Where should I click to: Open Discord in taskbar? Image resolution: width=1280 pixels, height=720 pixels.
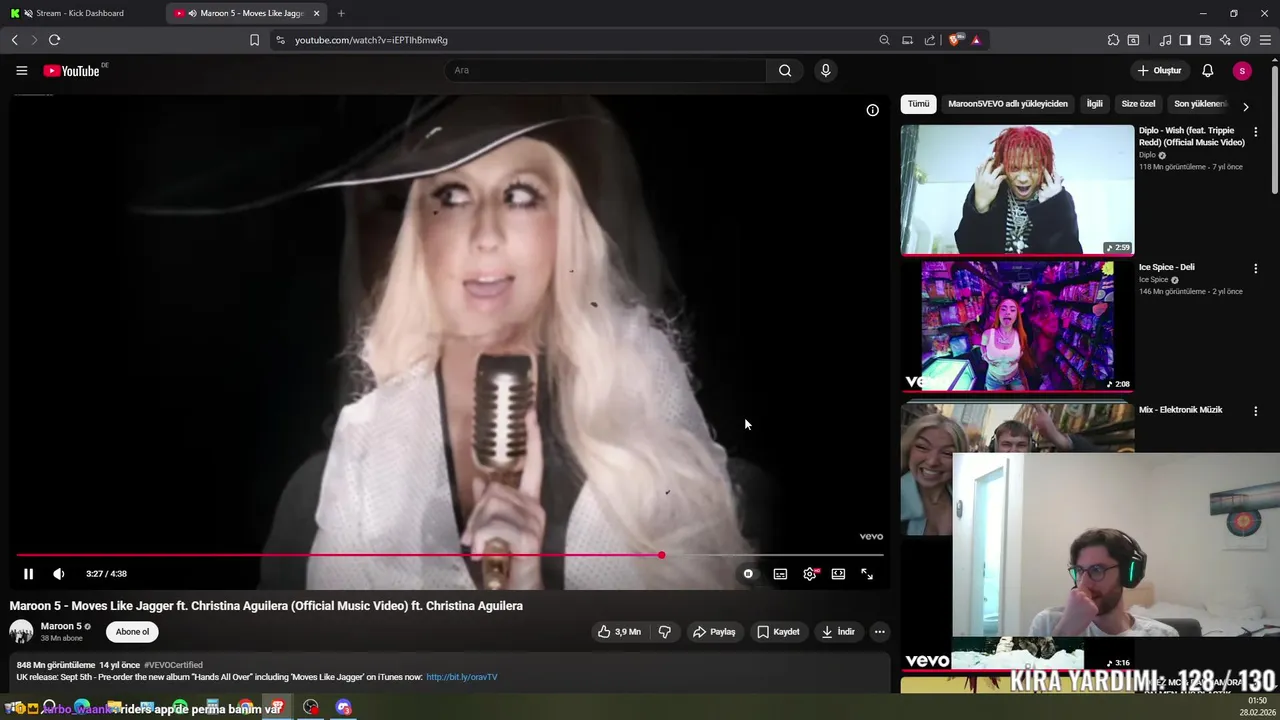pyautogui.click(x=344, y=708)
